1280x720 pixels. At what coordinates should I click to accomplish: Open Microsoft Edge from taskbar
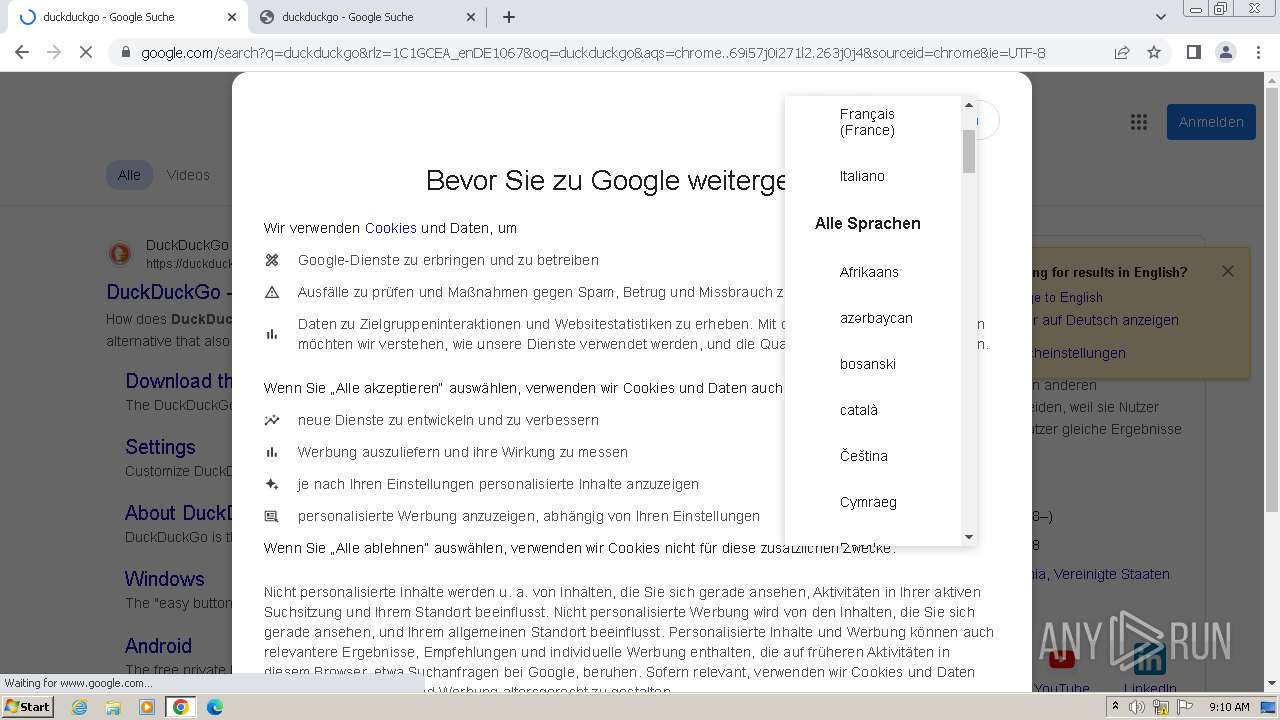coord(214,707)
